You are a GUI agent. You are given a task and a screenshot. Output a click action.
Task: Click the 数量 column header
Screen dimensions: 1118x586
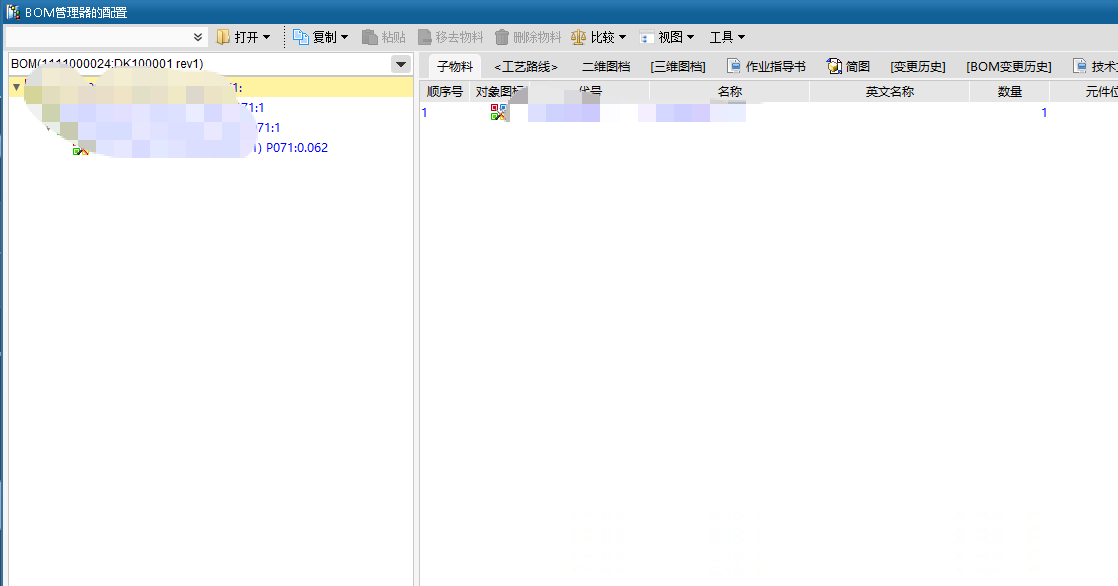coord(1010,91)
